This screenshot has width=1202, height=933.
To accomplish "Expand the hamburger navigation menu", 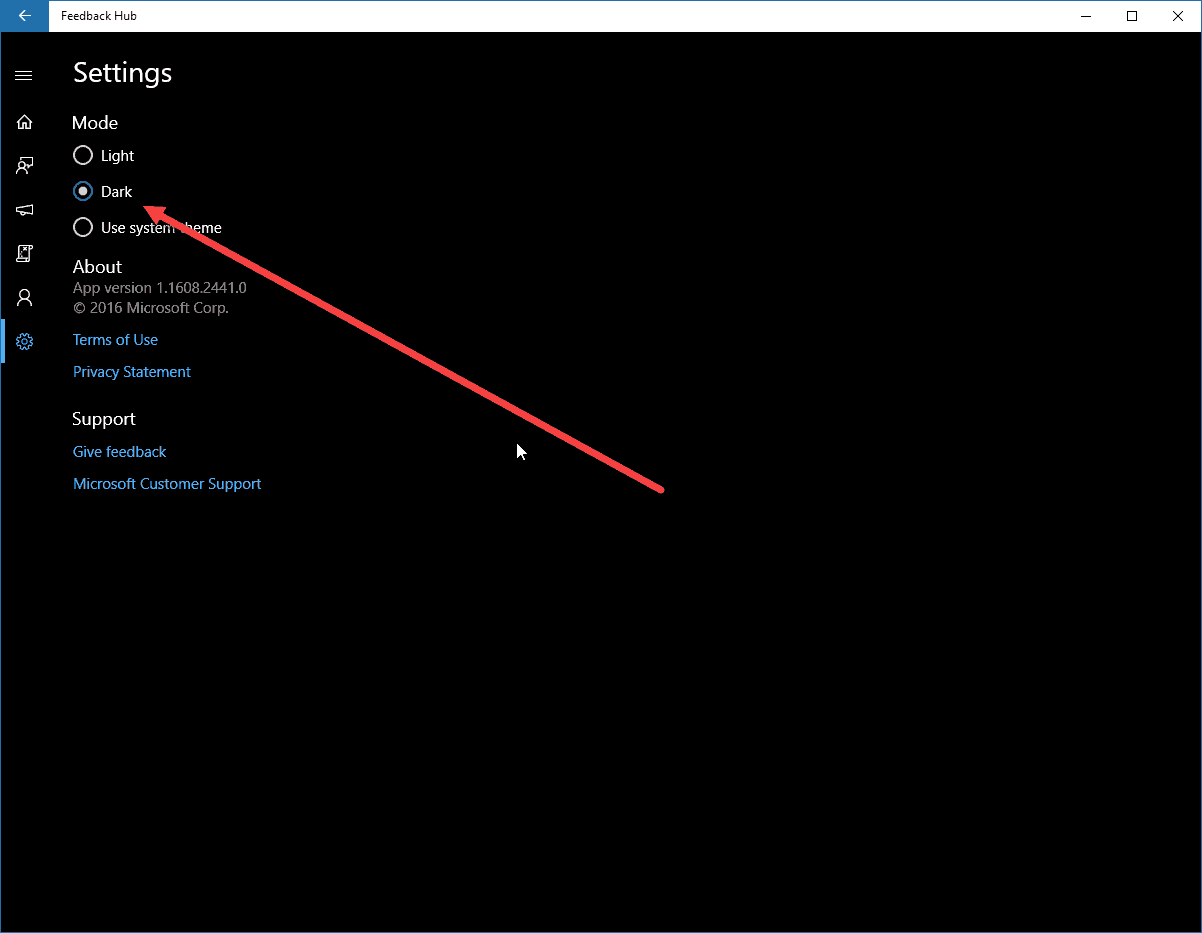I will pyautogui.click(x=24, y=76).
